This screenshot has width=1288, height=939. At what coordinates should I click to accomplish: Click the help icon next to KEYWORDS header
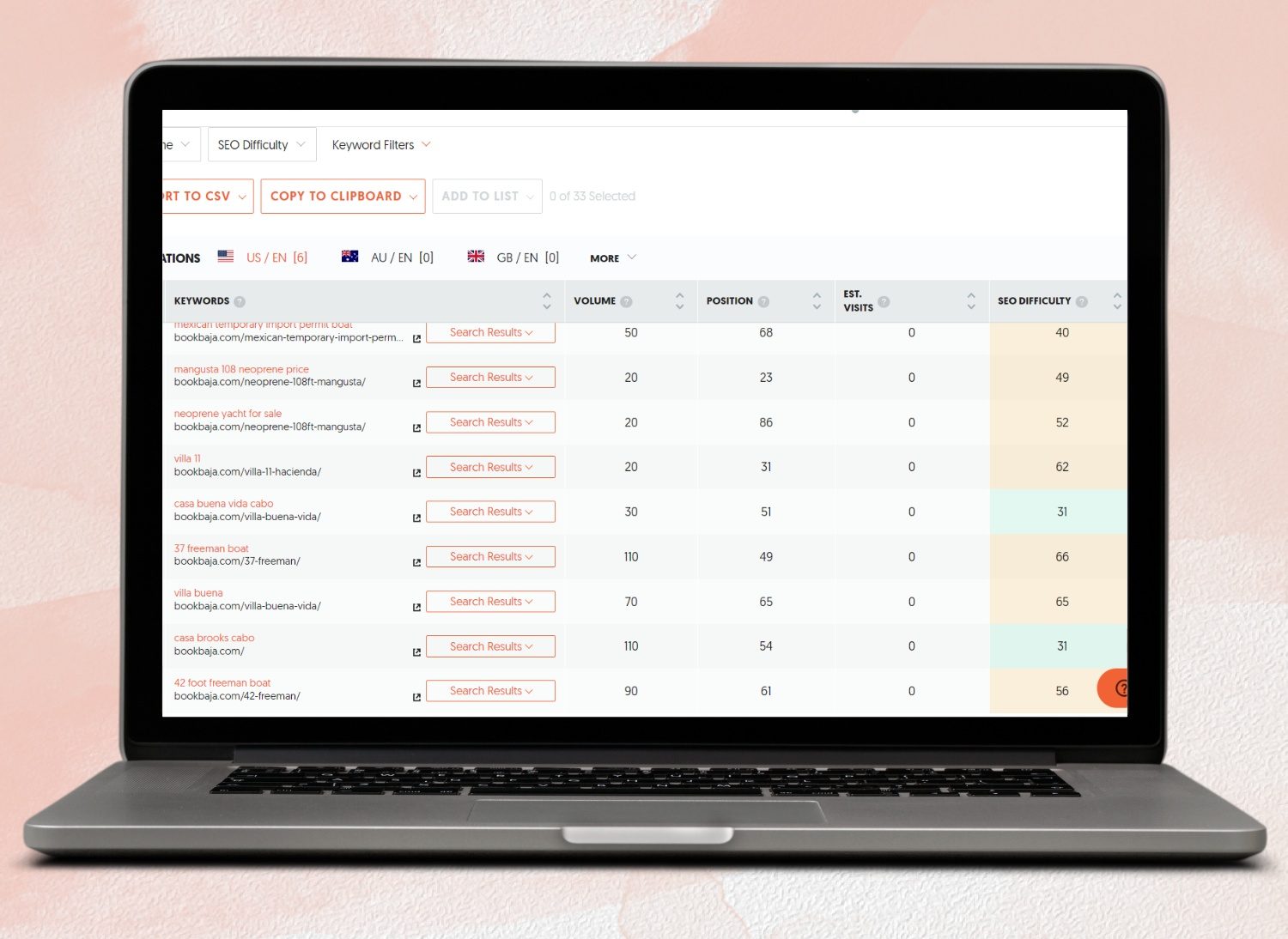click(x=239, y=301)
